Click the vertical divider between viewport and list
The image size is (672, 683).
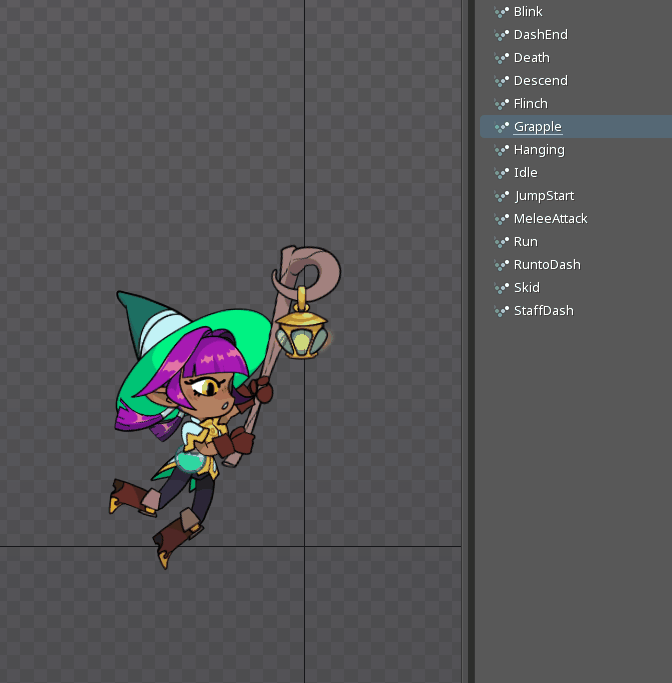468,340
